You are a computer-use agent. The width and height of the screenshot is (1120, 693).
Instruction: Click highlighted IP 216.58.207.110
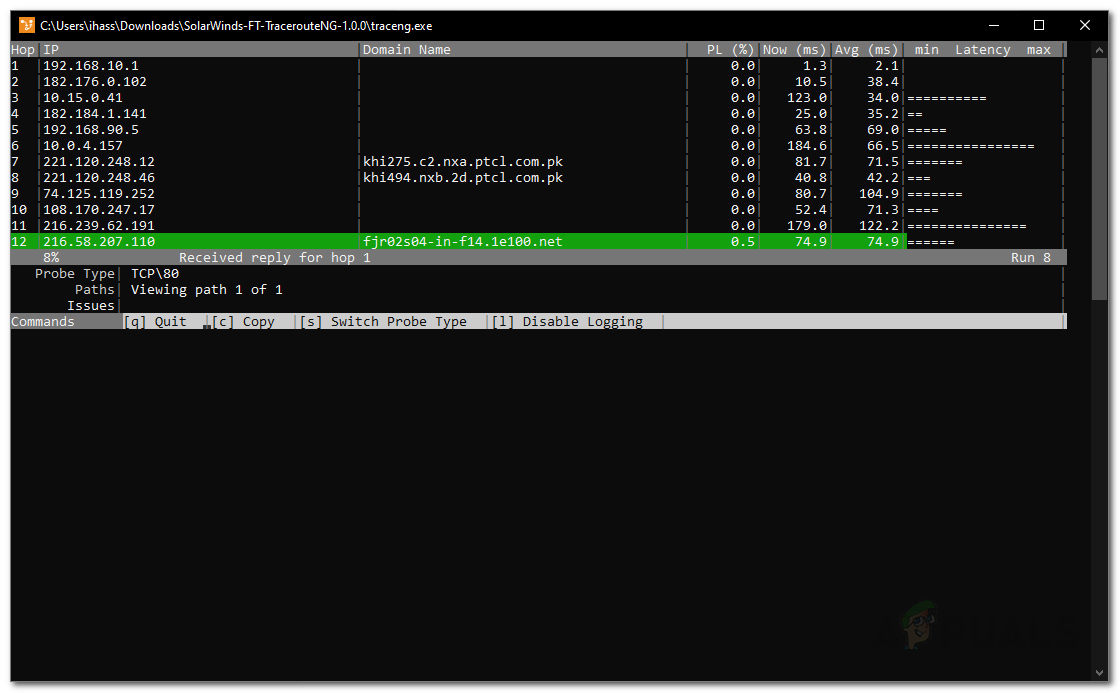pyautogui.click(x=99, y=241)
